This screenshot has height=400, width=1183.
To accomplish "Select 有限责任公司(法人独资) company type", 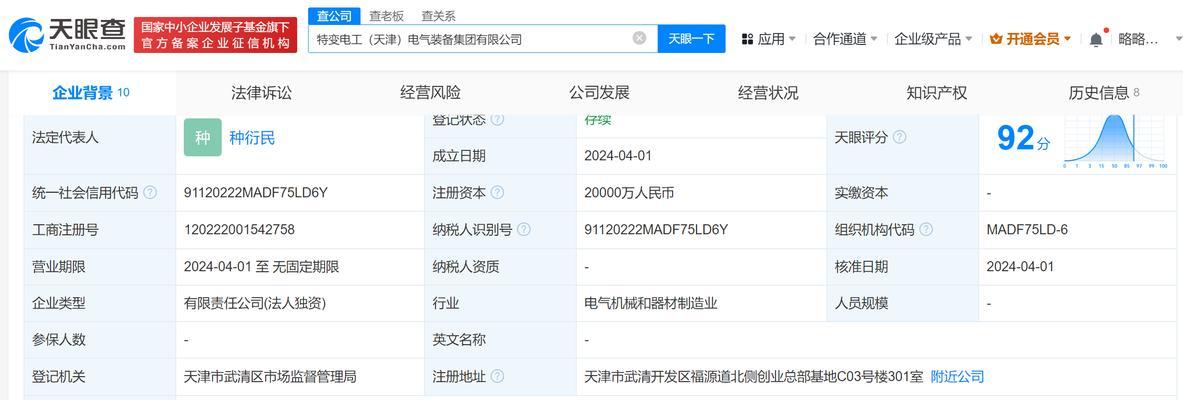I will coord(255,303).
